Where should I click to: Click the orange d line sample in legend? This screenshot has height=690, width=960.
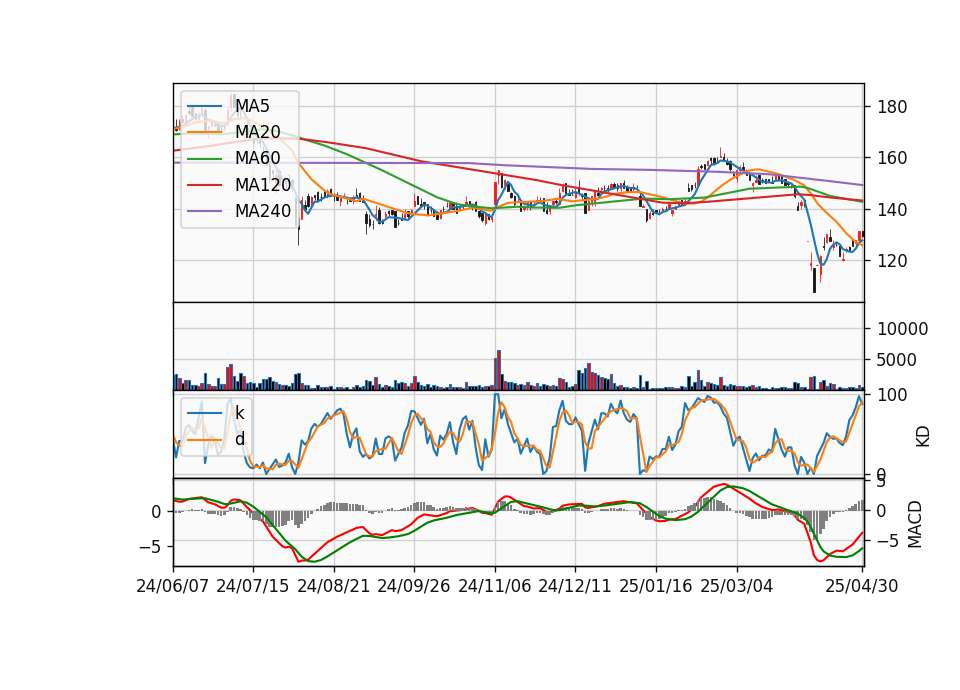pos(204,440)
